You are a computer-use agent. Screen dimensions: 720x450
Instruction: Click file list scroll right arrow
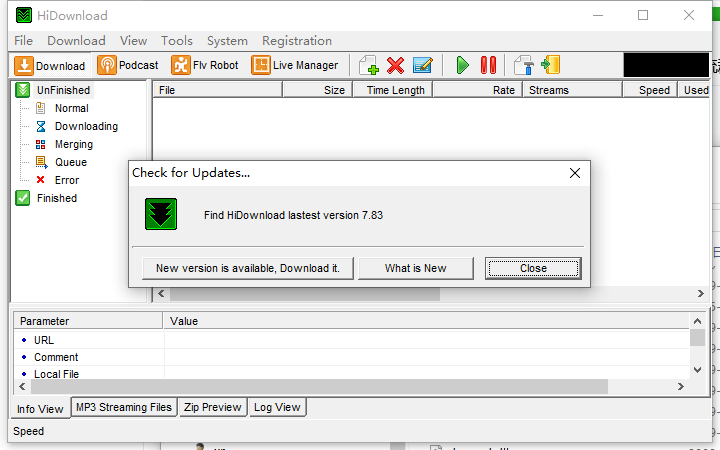(701, 293)
